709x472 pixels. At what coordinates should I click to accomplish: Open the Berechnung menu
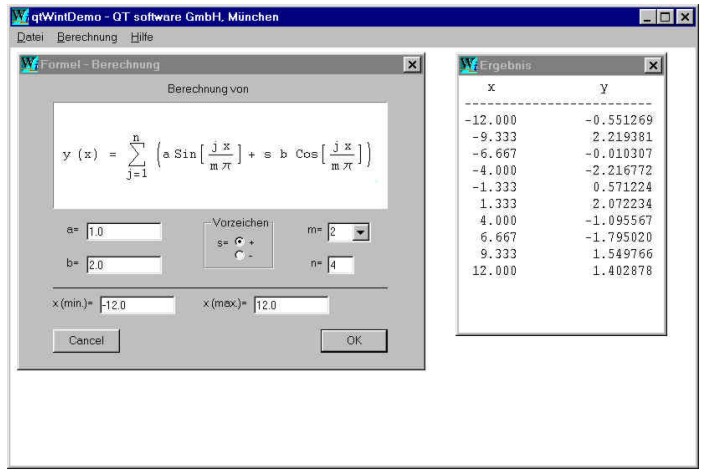(87, 38)
